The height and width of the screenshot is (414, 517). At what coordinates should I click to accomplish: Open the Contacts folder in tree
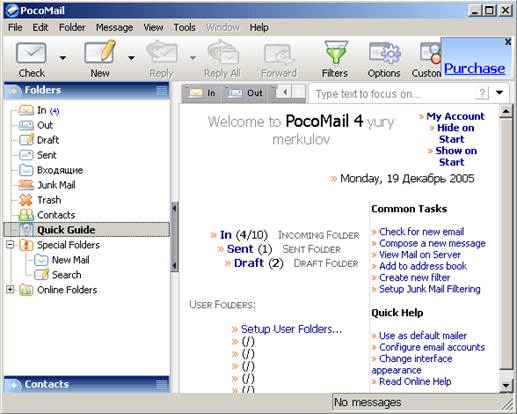pos(56,215)
